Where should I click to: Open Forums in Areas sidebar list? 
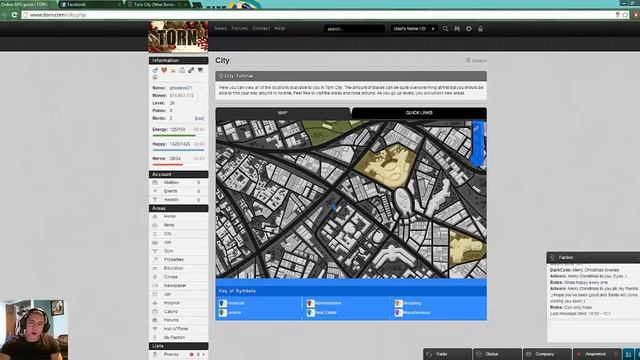(x=178, y=320)
